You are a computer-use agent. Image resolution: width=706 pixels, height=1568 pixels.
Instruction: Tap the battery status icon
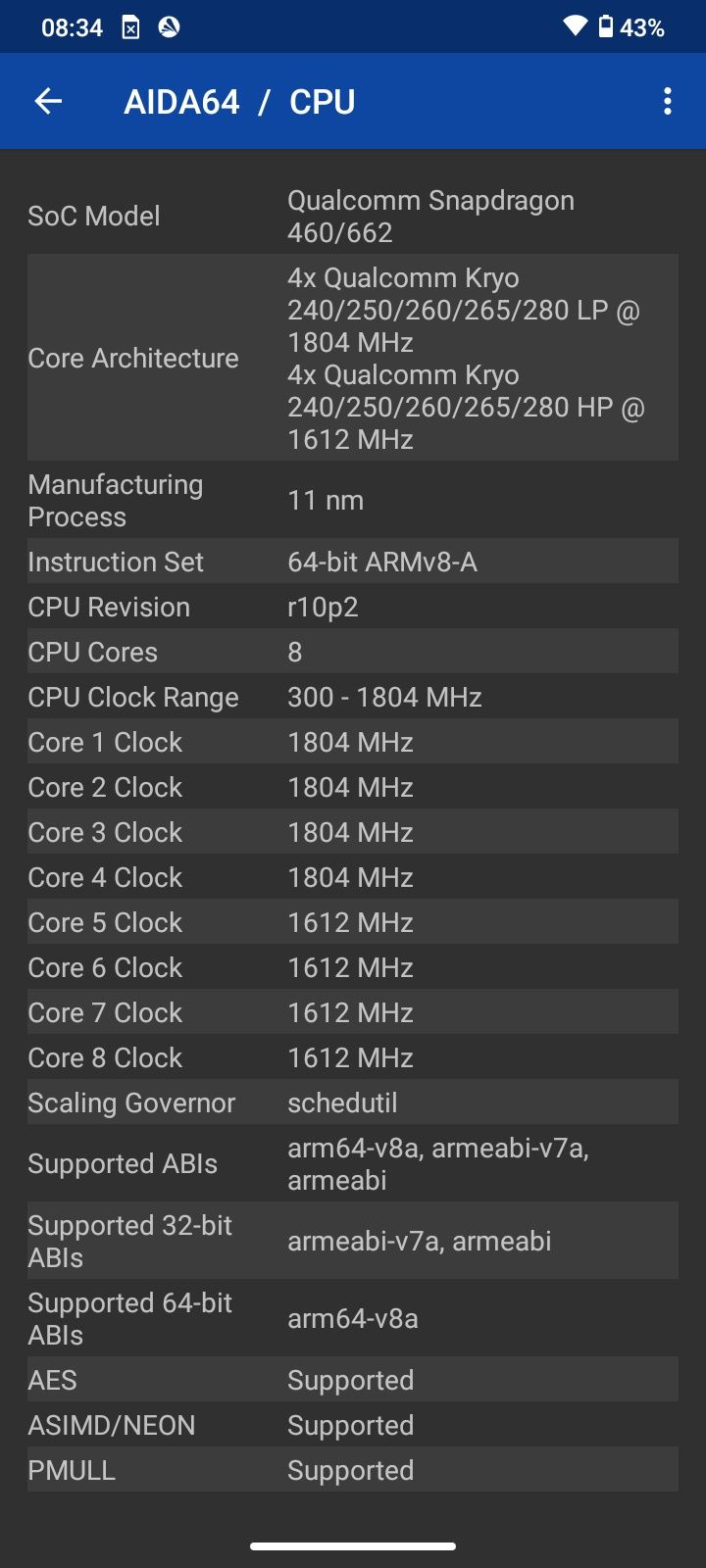pos(606,26)
